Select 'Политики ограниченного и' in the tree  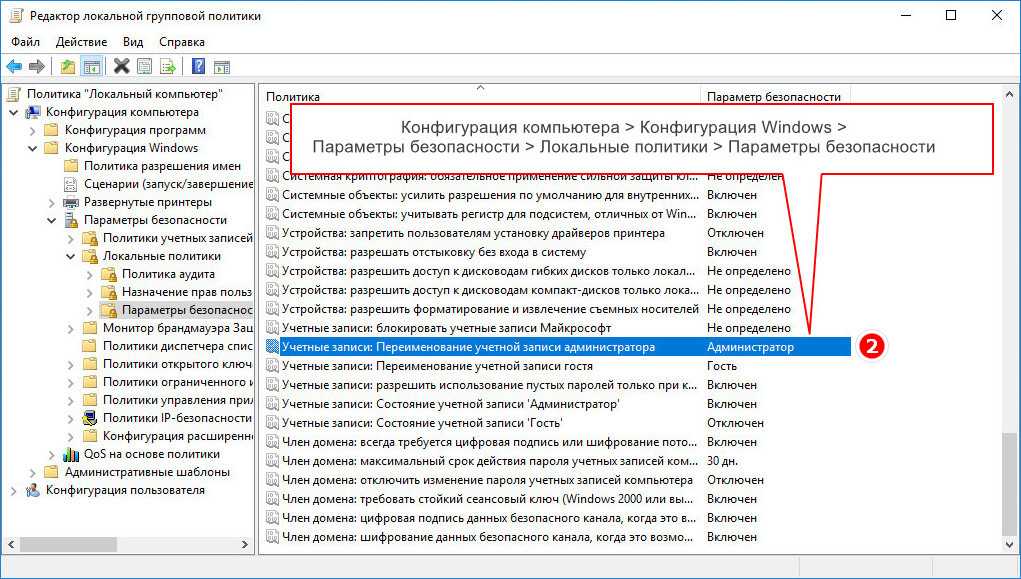[178, 382]
